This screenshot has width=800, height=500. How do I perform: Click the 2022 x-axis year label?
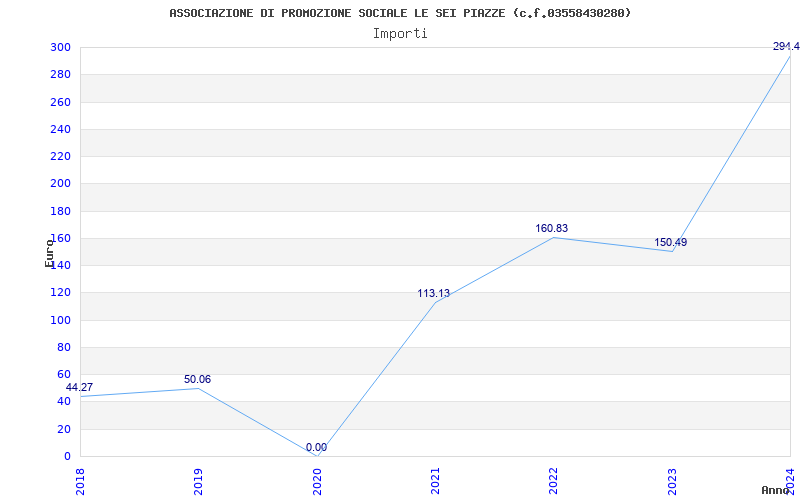click(x=554, y=482)
